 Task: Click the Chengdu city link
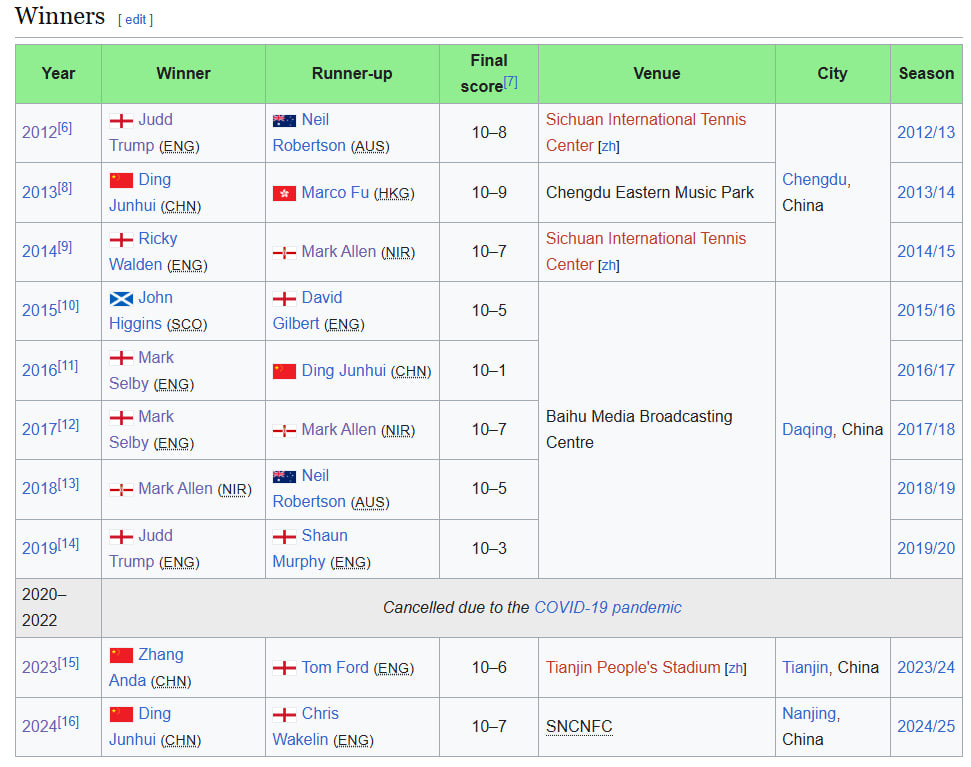[814, 179]
